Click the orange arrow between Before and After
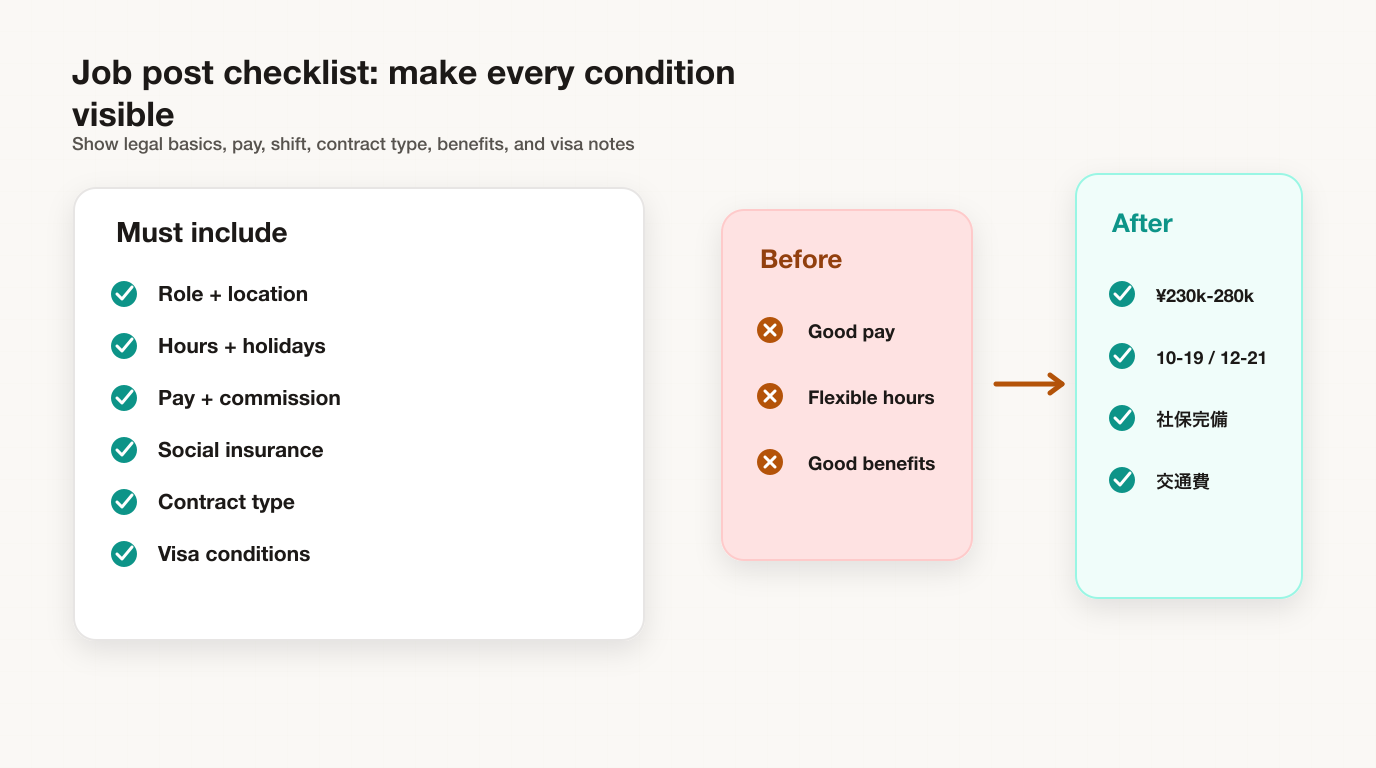 1029,384
